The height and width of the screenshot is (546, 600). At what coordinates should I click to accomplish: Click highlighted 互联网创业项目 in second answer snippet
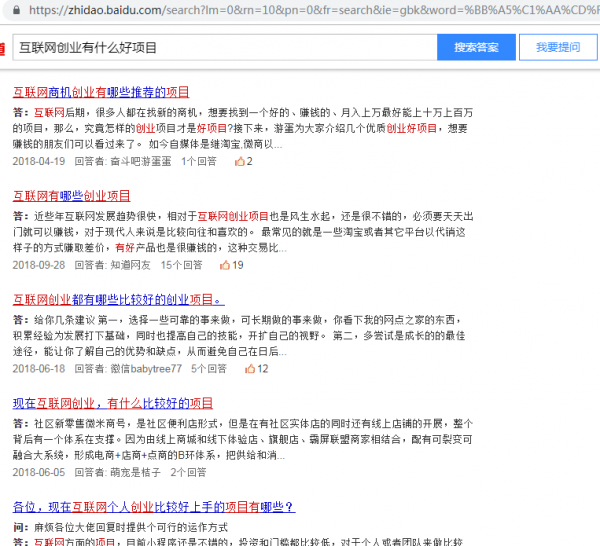point(233,217)
